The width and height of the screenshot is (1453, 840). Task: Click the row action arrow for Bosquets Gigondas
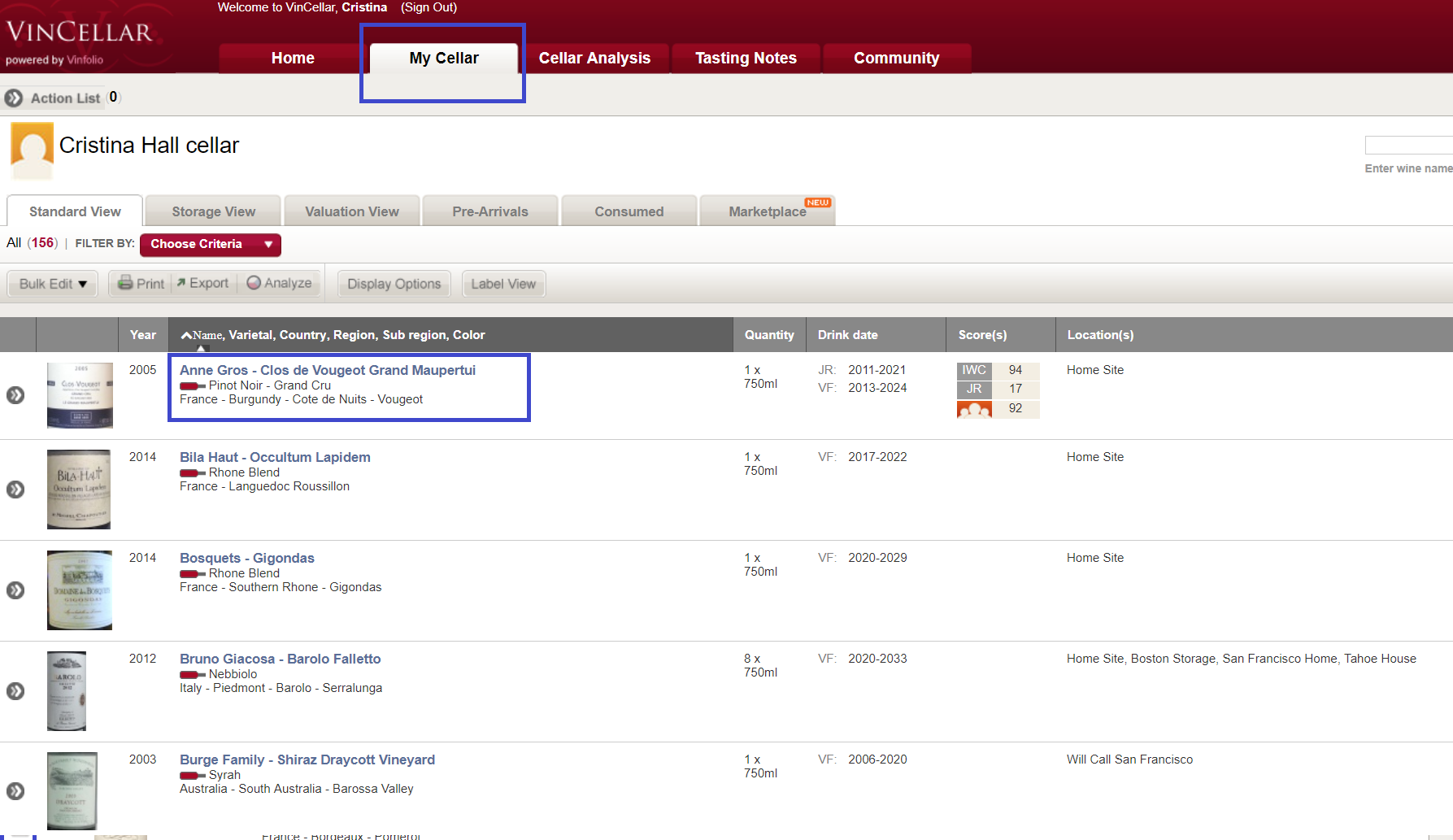click(x=15, y=590)
